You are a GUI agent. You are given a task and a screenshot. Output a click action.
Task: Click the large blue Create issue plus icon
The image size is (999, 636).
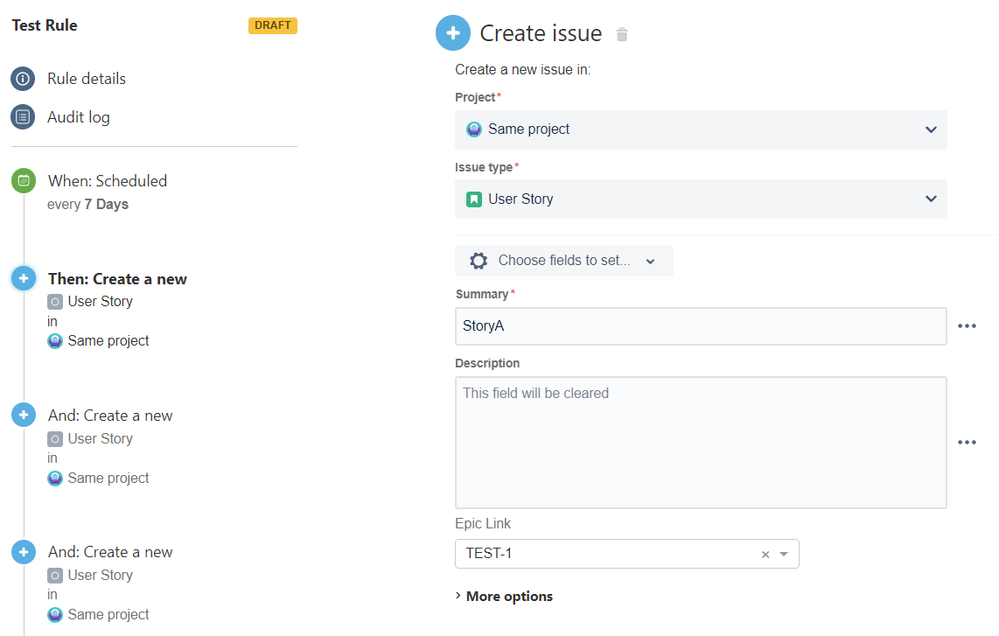pyautogui.click(x=453, y=33)
